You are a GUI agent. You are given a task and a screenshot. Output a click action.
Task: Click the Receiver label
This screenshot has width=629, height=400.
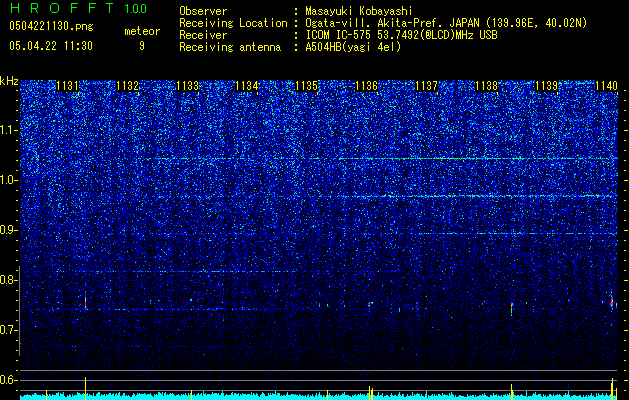203,35
